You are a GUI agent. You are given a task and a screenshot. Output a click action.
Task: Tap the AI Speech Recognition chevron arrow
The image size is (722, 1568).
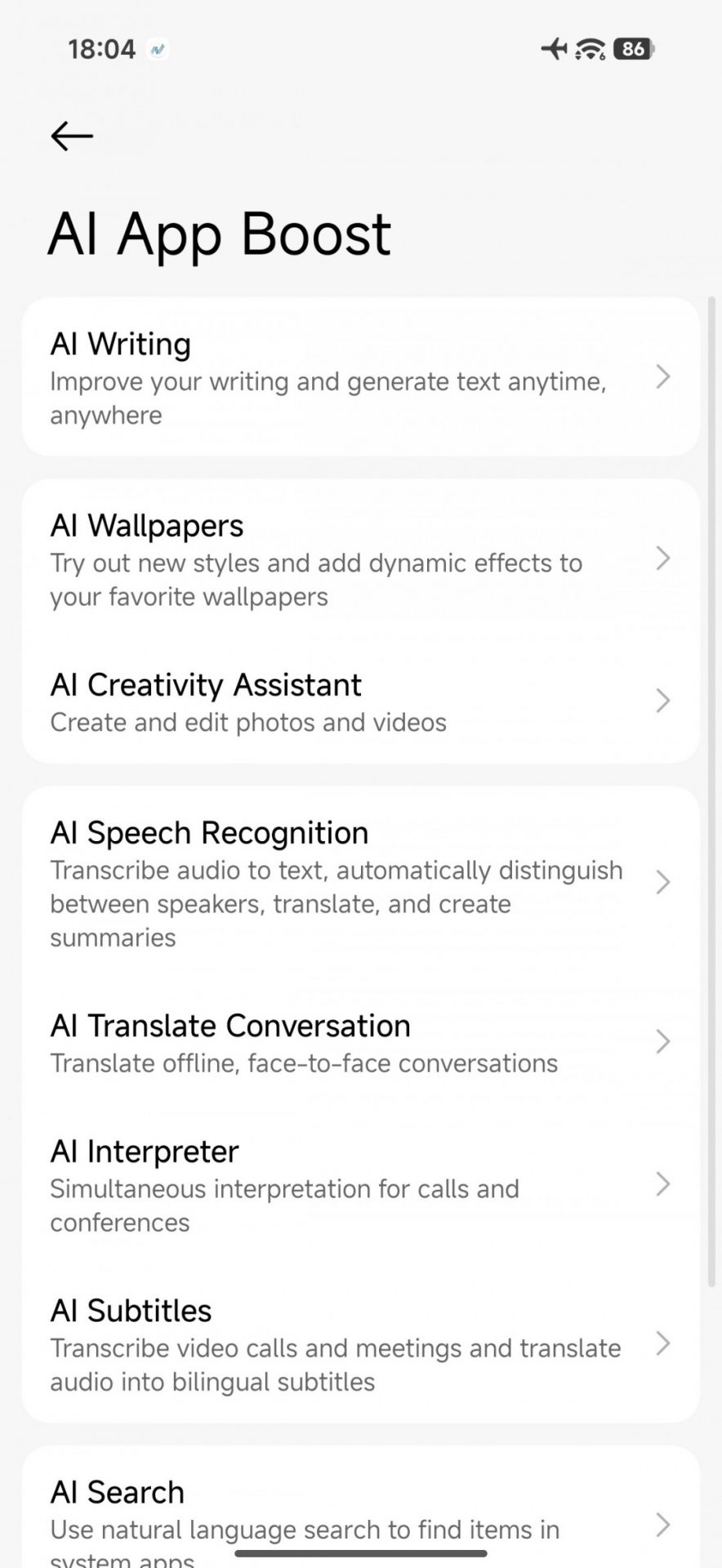(663, 883)
